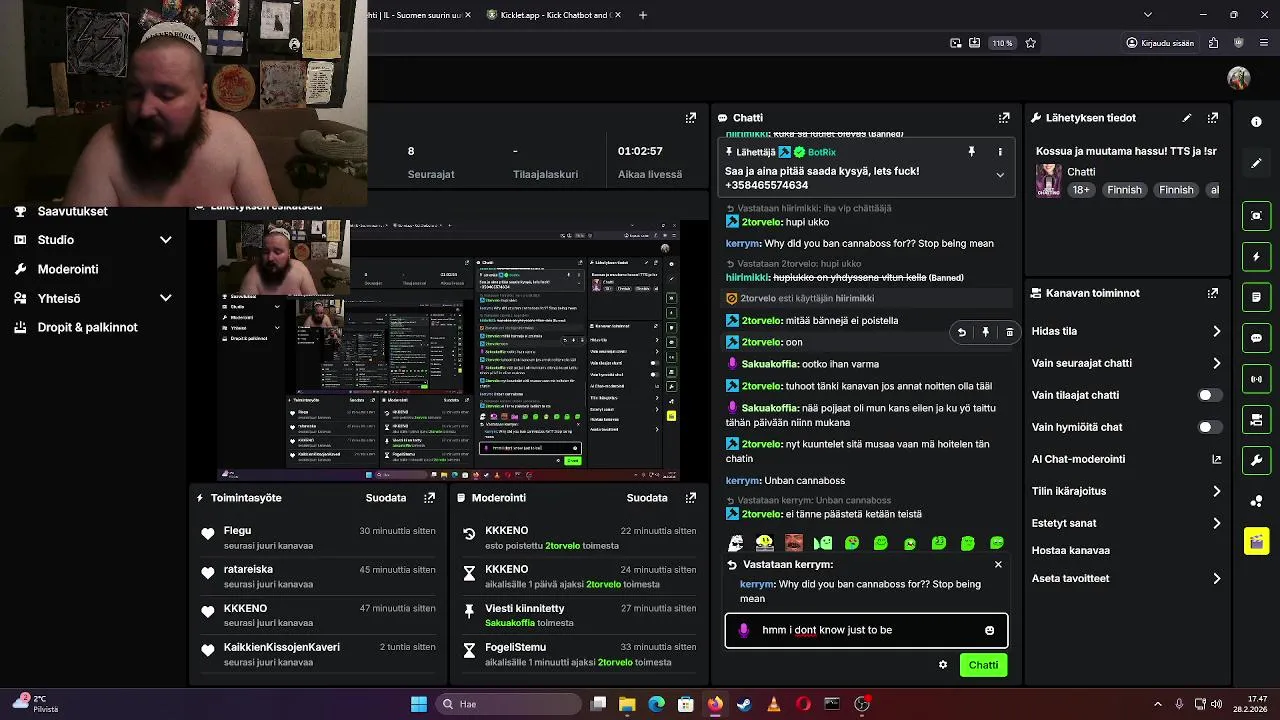The width and height of the screenshot is (1280, 720).
Task: Click Kirjaudu sisään in browser toolbar
Action: click(1160, 43)
